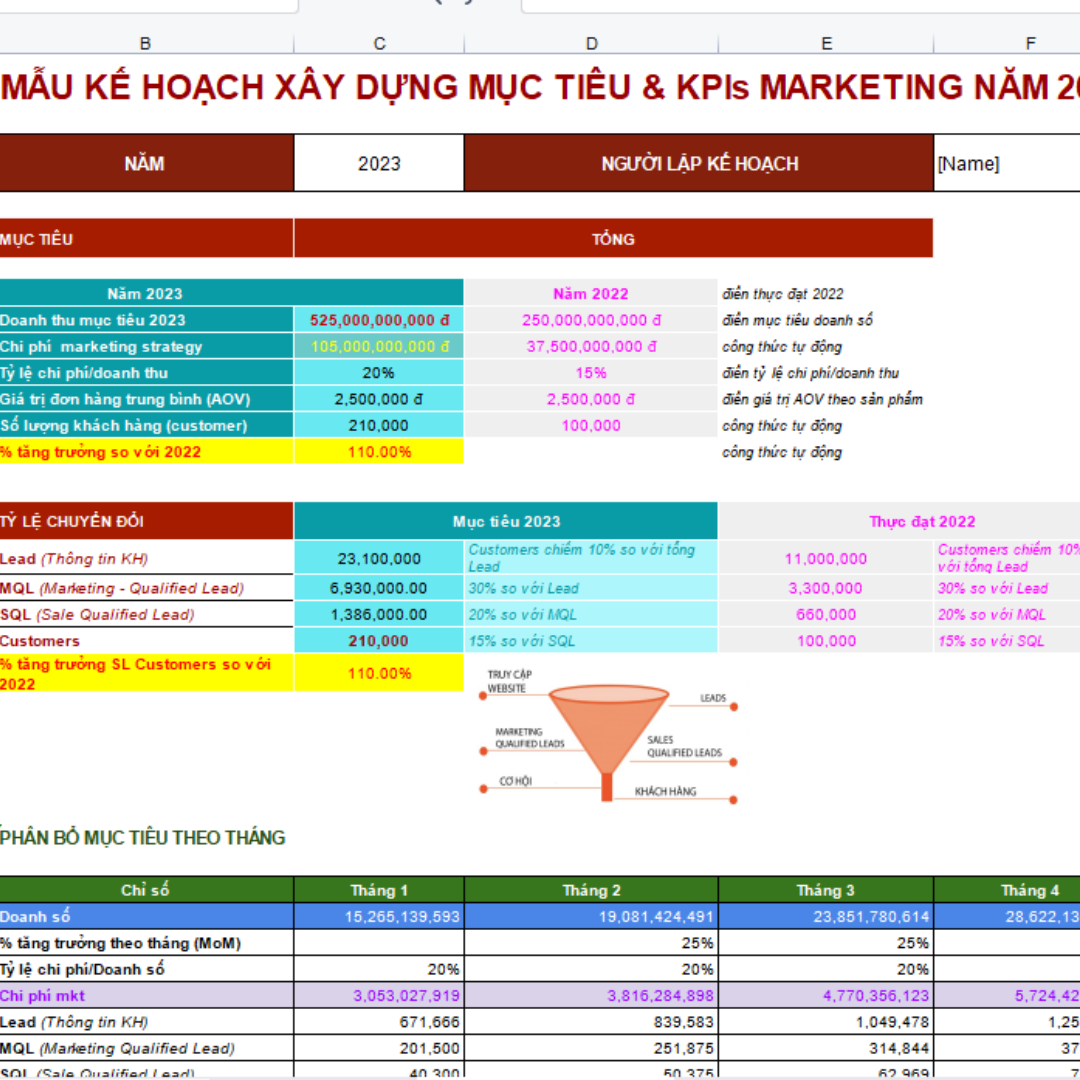Click the purple 'Chi phí mkt' row label
The image size is (1080, 1080).
click(x=146, y=995)
